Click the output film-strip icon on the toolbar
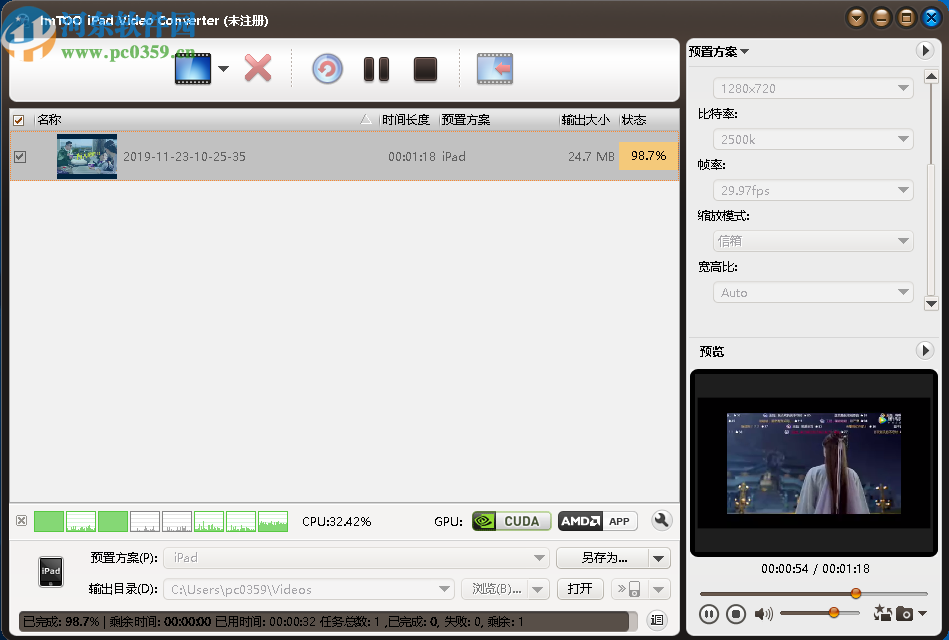 point(493,68)
